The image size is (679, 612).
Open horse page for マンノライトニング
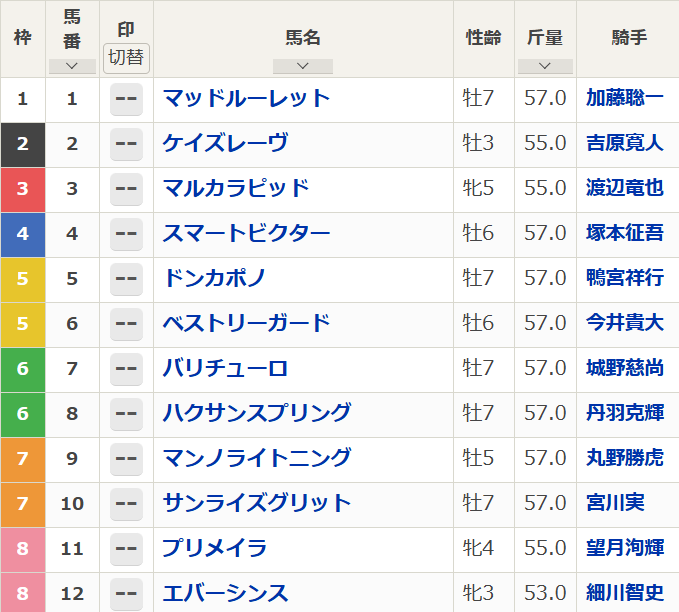click(x=257, y=459)
